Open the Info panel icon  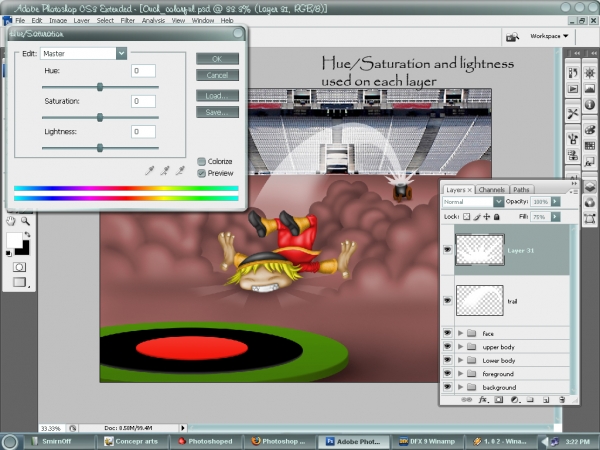pyautogui.click(x=590, y=104)
